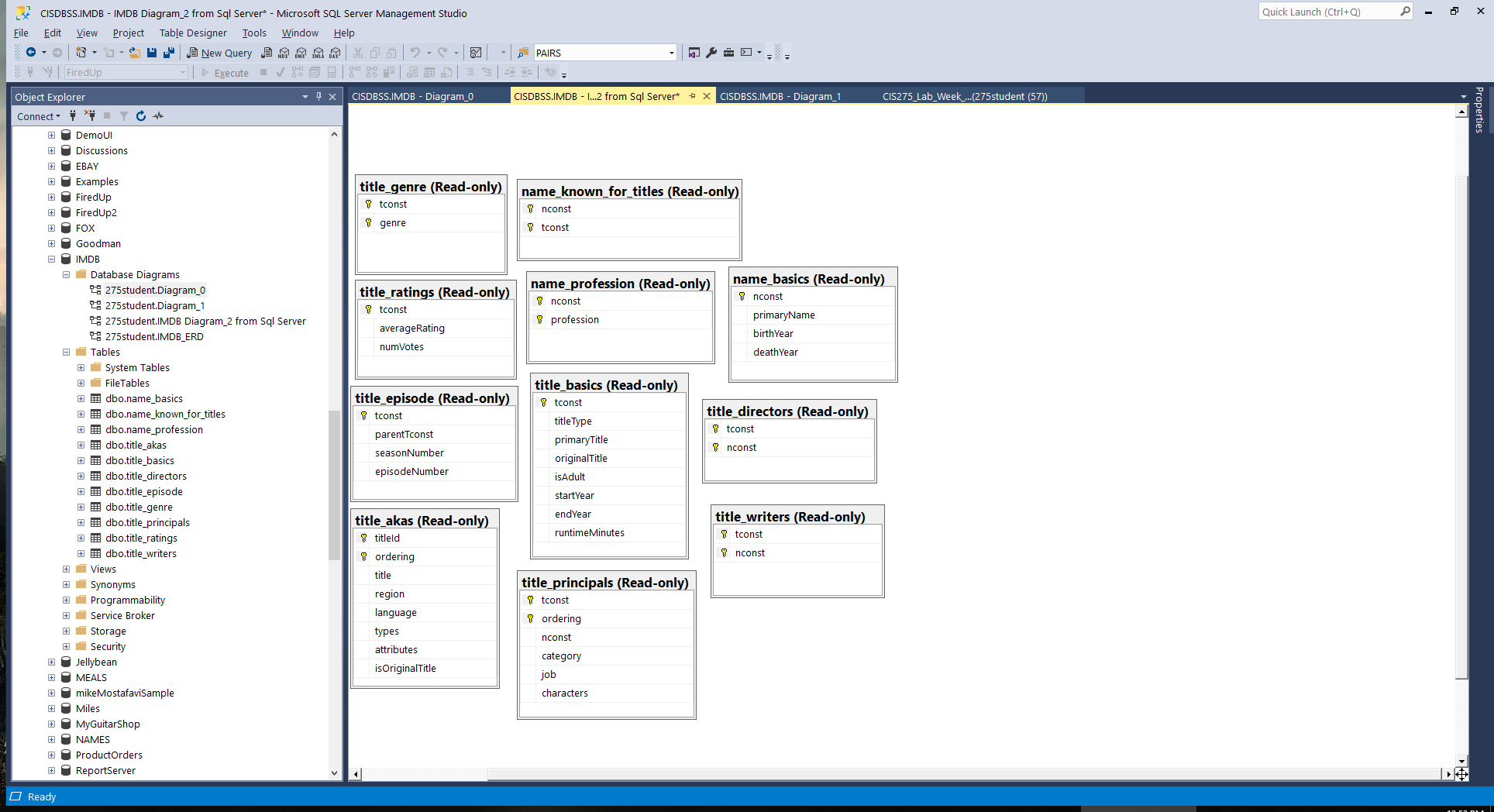1494x812 pixels.
Task: Open the Activity Monitor toolbar icon
Action: tap(476, 53)
